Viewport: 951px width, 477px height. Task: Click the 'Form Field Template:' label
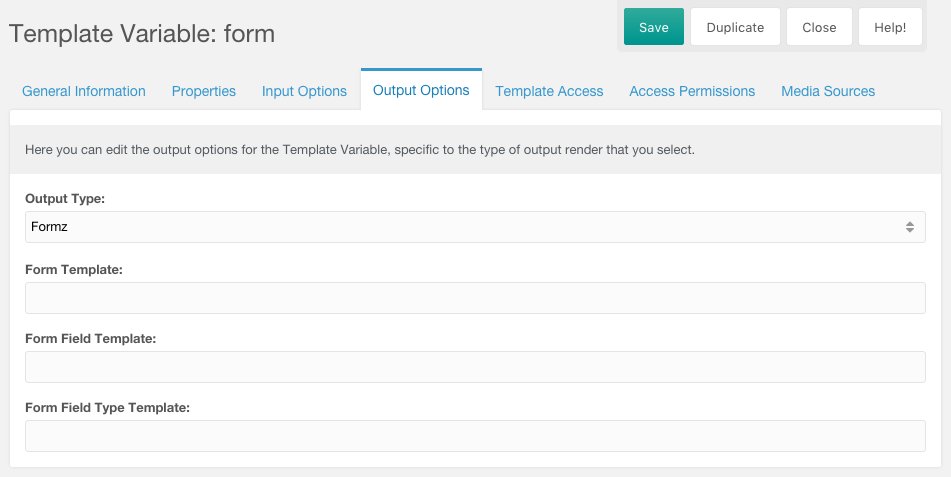click(90, 339)
